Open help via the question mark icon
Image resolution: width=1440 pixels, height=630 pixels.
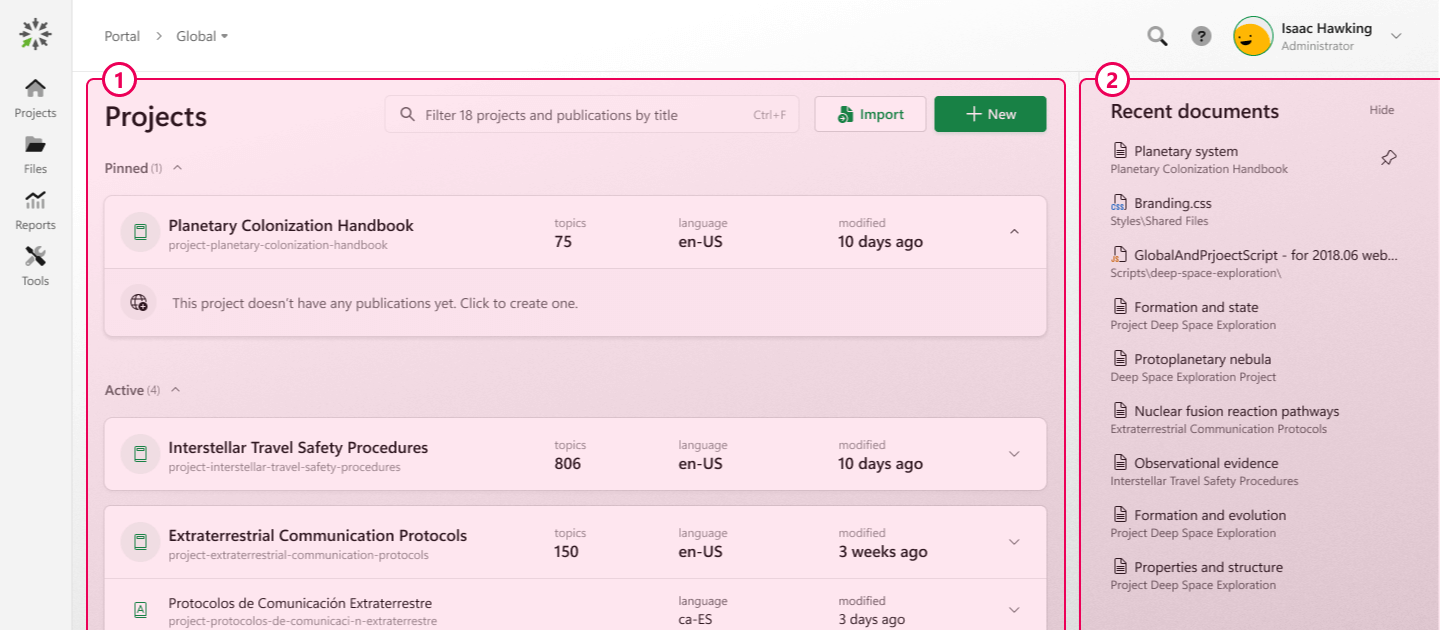(x=1201, y=36)
